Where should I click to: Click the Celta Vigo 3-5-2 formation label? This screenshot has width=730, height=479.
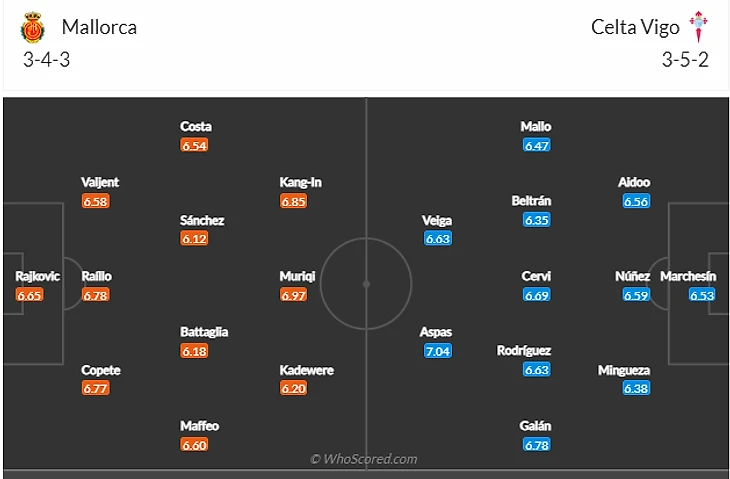[x=685, y=59]
